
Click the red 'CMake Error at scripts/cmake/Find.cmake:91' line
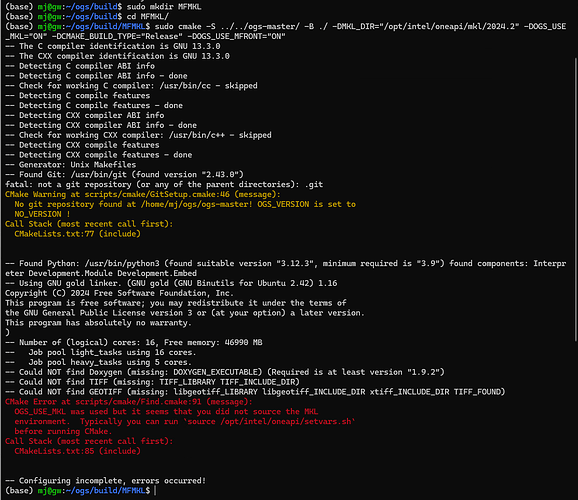[x=129, y=402]
